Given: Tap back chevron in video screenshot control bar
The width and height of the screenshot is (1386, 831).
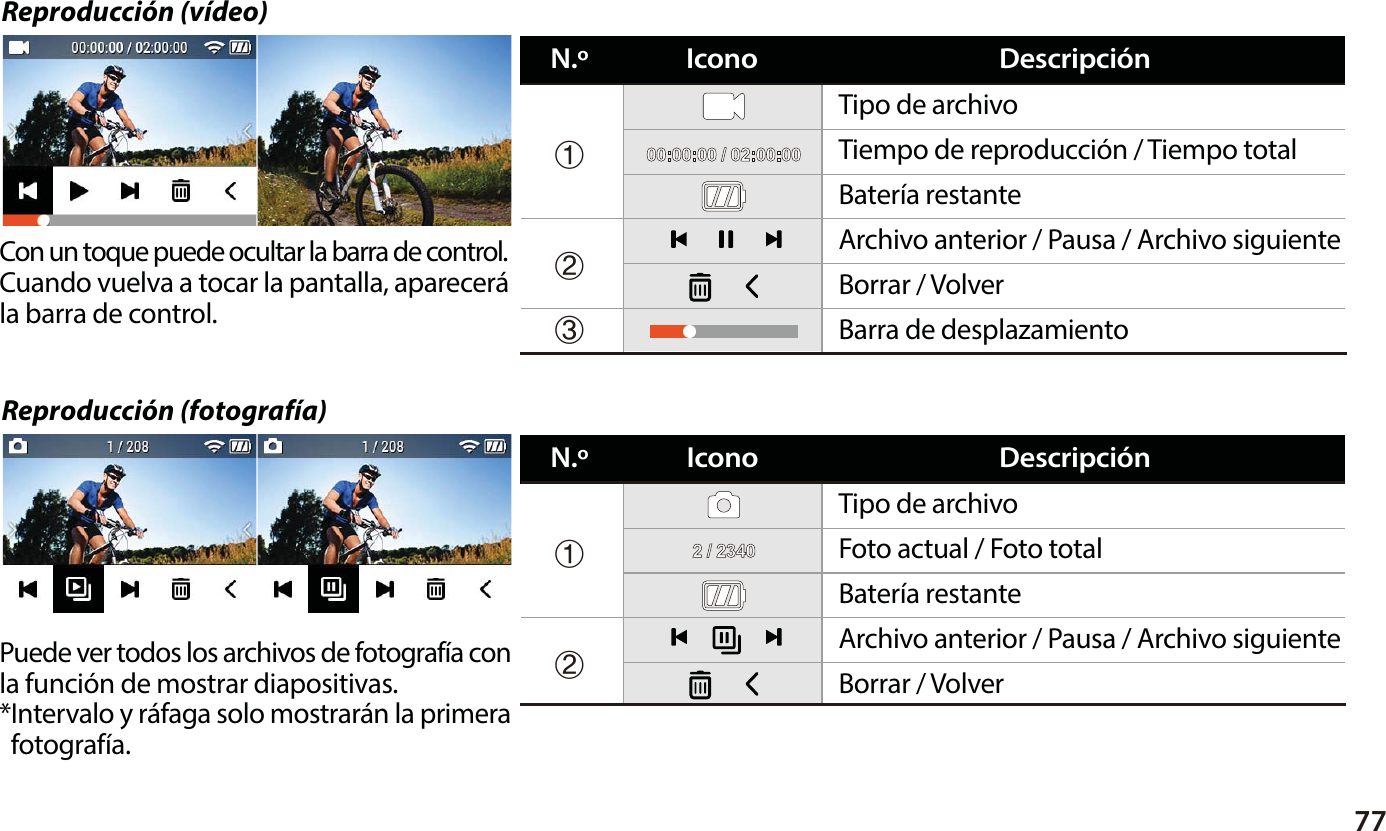Looking at the screenshot, I should [231, 190].
